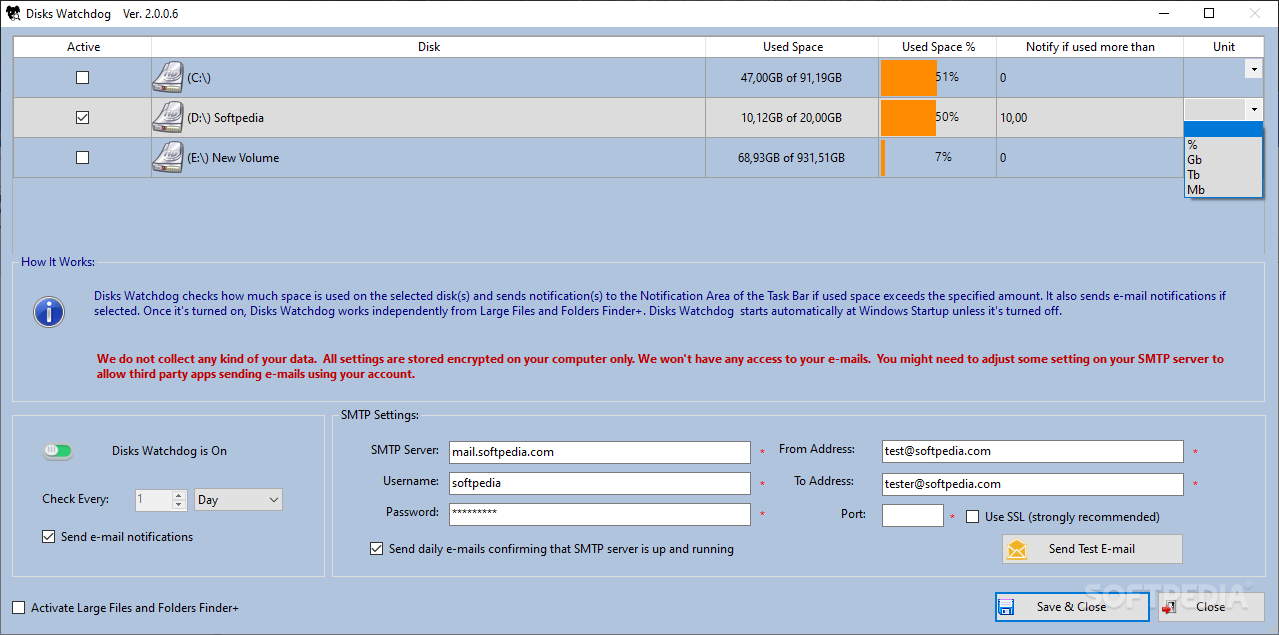Click the SMTP Server input field
This screenshot has width=1279, height=635.
point(599,452)
